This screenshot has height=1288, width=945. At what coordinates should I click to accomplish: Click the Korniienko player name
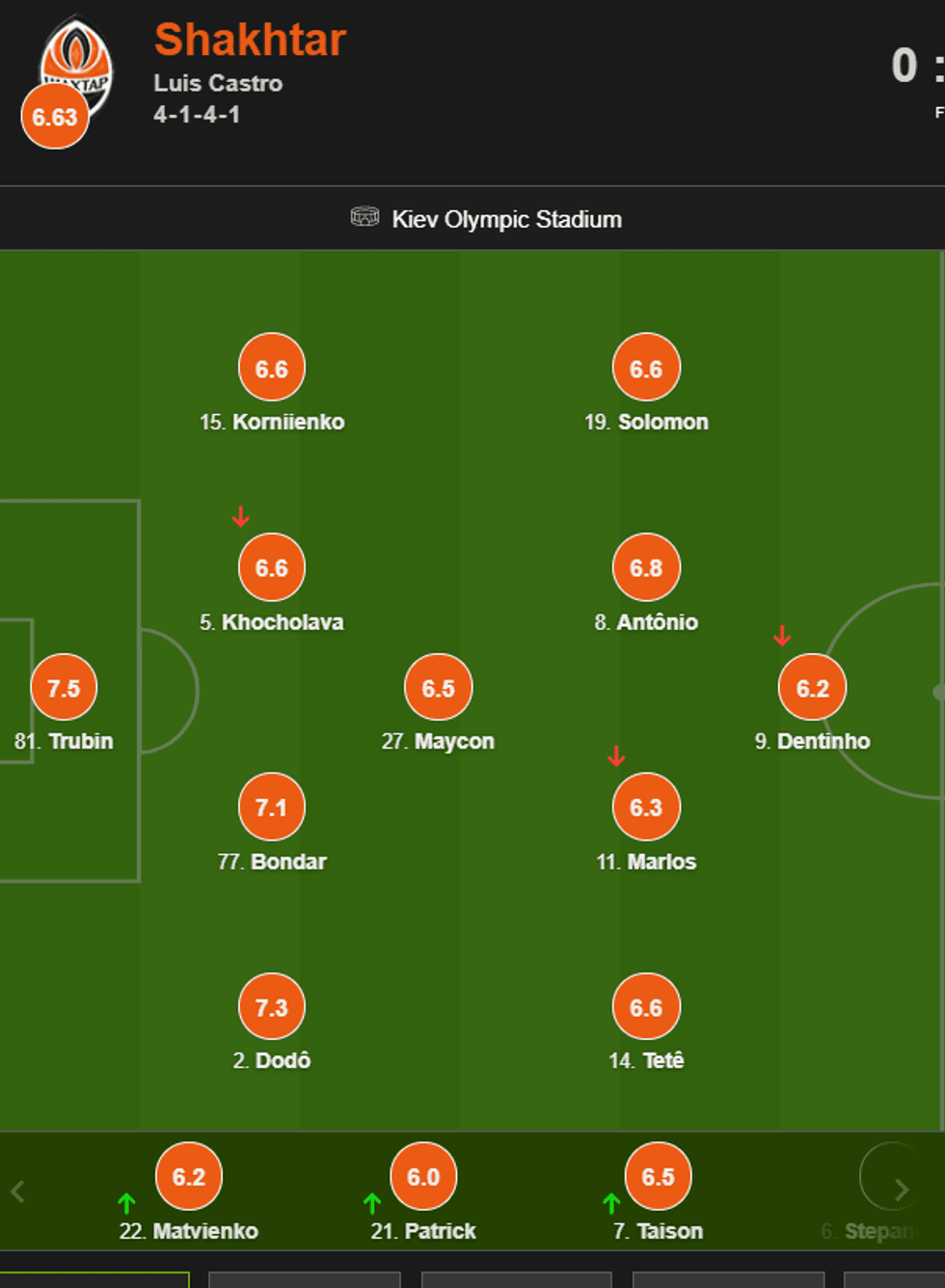pos(287,423)
